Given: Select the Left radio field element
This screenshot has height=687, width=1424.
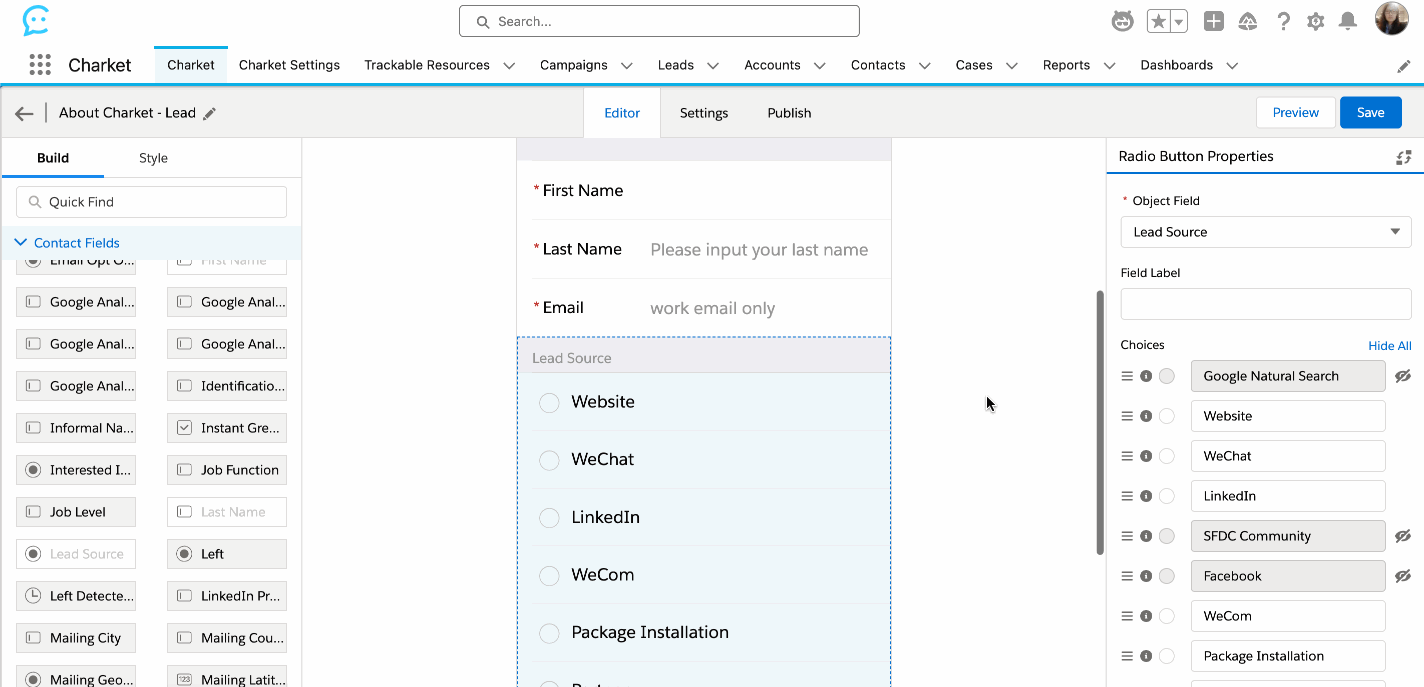Looking at the screenshot, I should point(227,554).
